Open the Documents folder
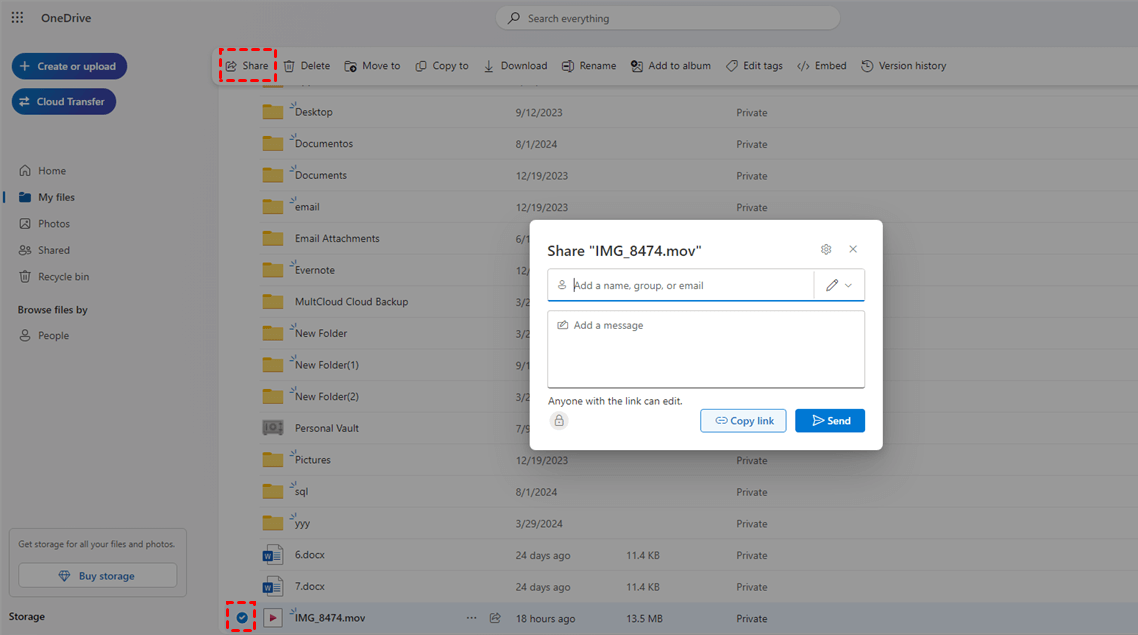 (321, 176)
